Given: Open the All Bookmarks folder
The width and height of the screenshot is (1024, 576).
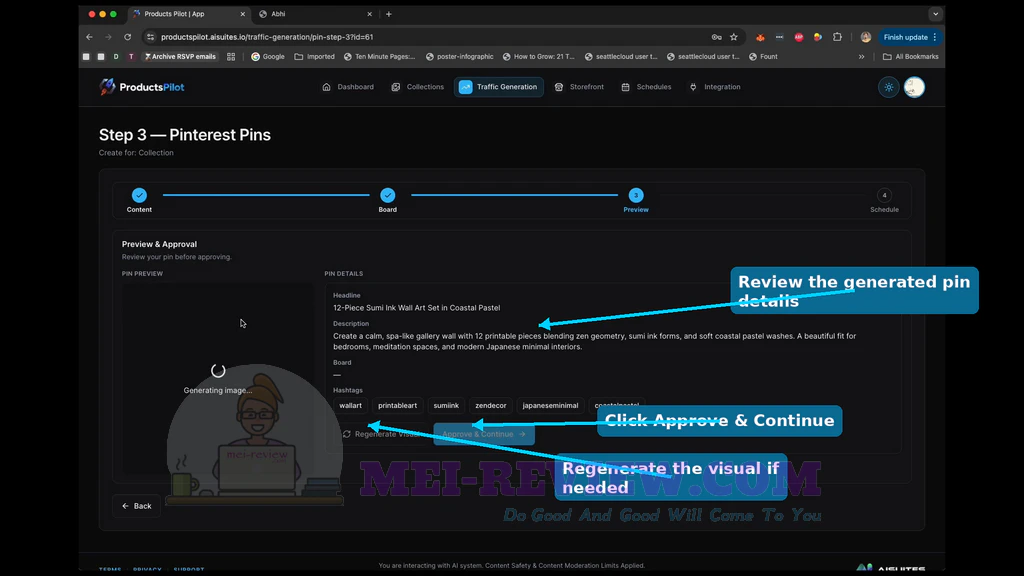Looking at the screenshot, I should [x=910, y=57].
